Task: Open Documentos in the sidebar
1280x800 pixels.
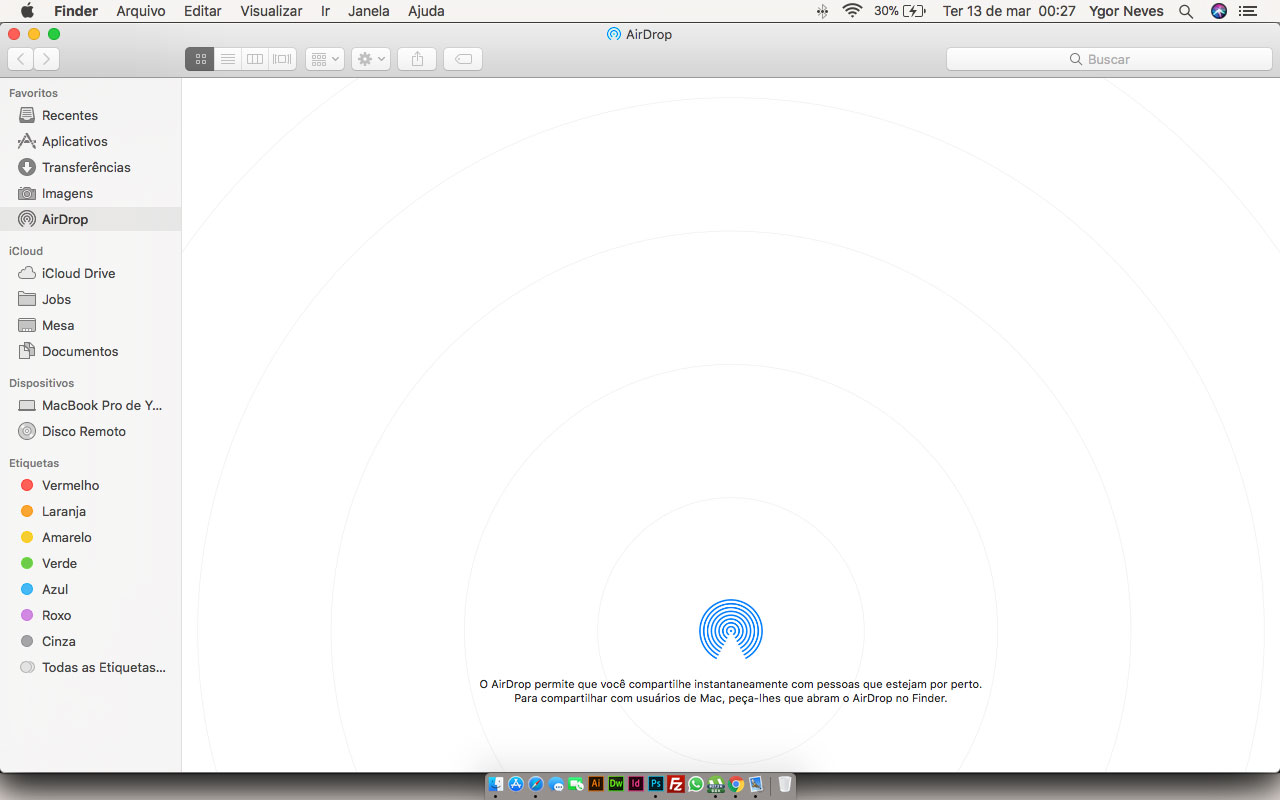Action: [x=90, y=351]
